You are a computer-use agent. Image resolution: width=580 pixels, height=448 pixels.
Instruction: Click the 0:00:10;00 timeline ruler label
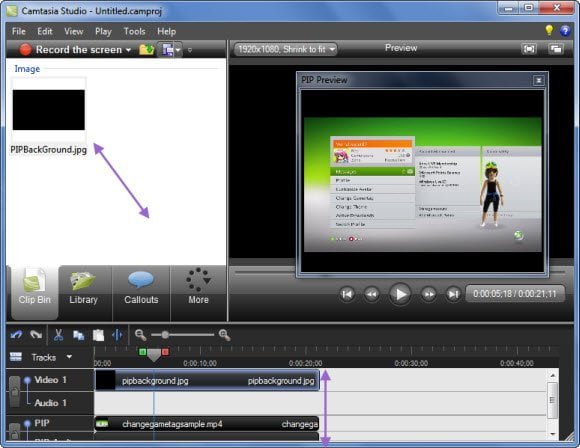[x=200, y=363]
